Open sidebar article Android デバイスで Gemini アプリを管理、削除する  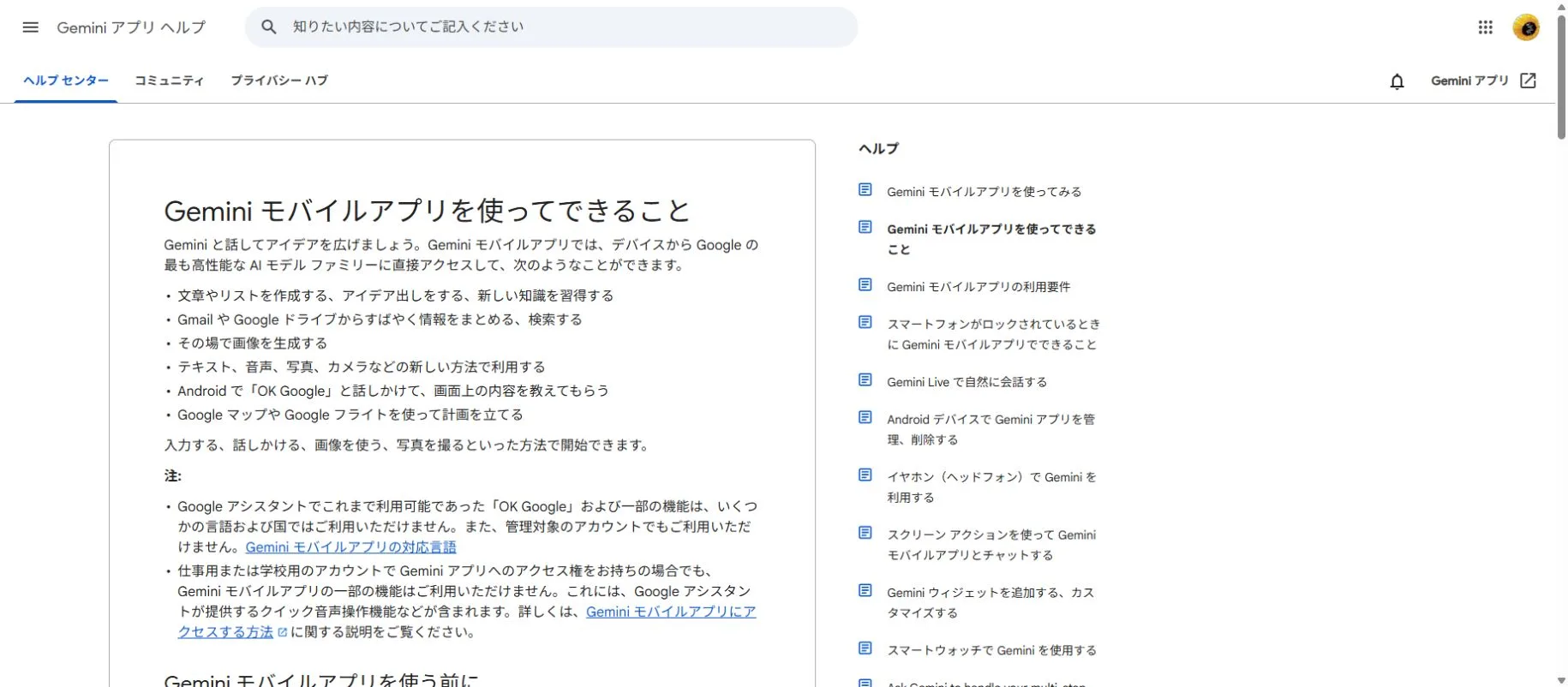tap(990, 429)
